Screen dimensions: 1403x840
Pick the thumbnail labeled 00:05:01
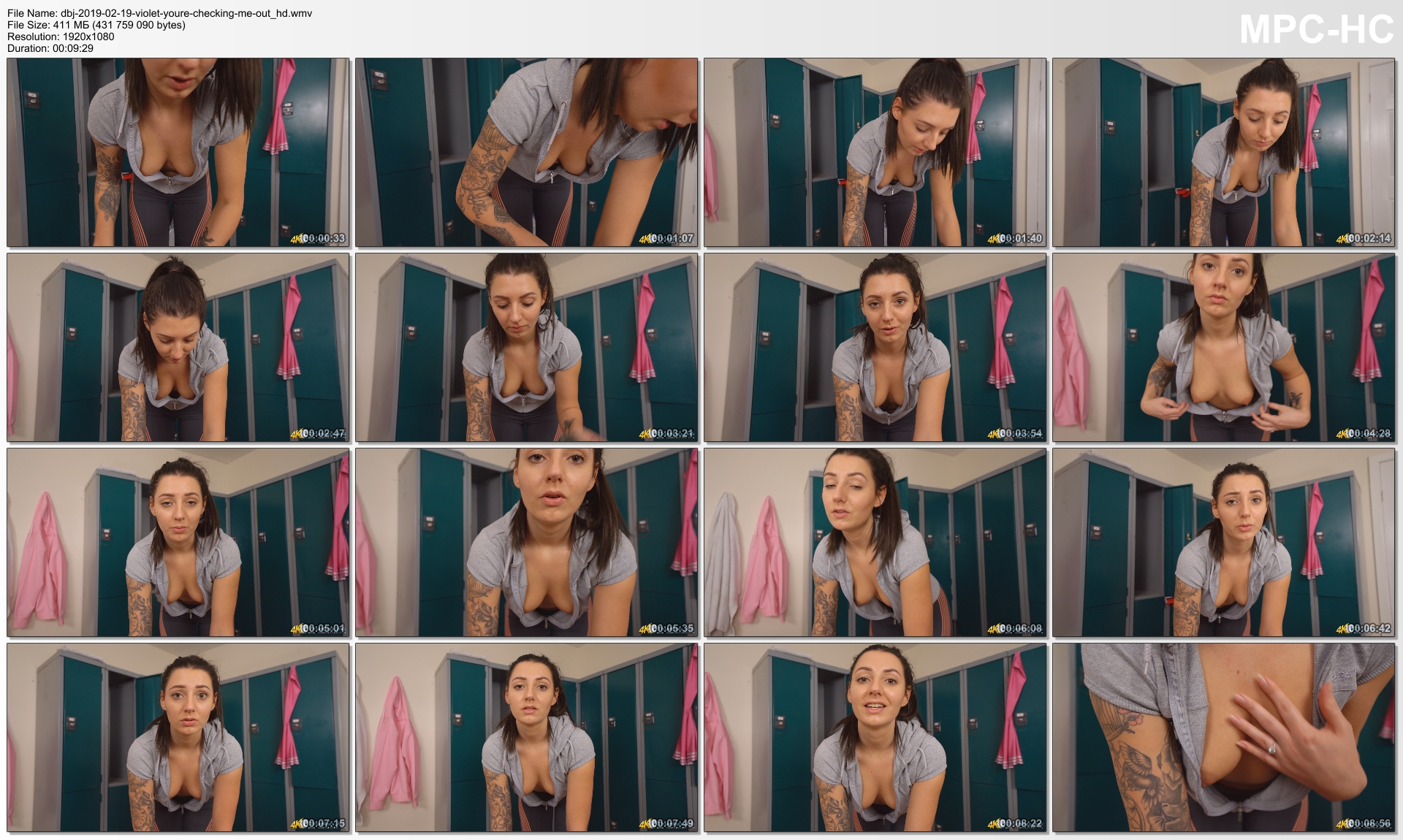pos(178,542)
